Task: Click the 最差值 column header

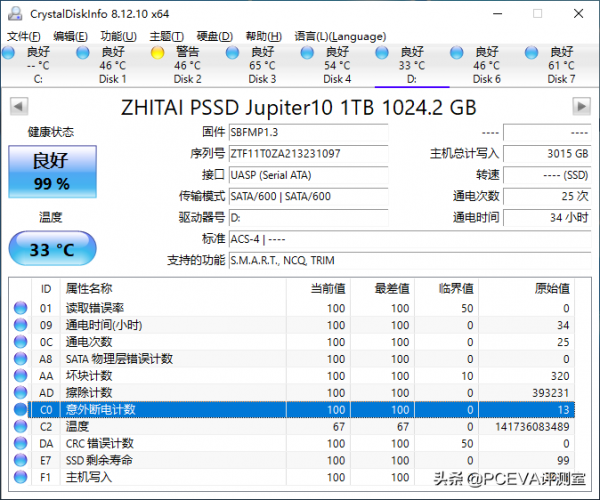Action: (x=382, y=288)
